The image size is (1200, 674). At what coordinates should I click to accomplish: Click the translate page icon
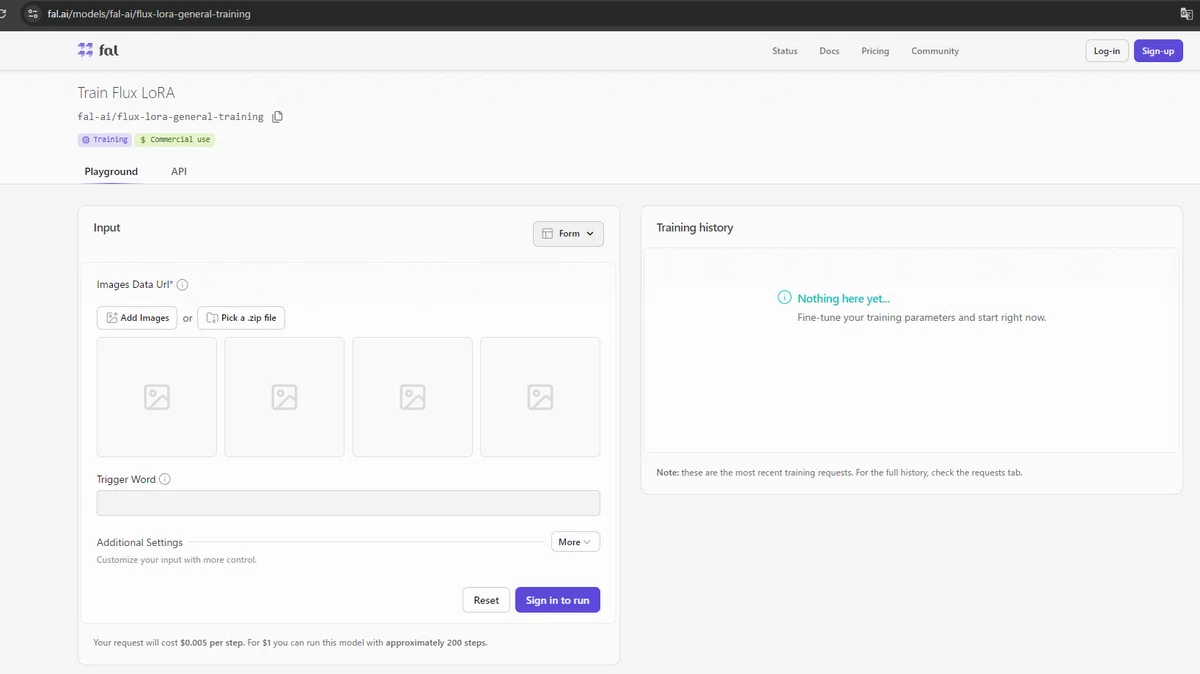pyautogui.click(x=1186, y=14)
